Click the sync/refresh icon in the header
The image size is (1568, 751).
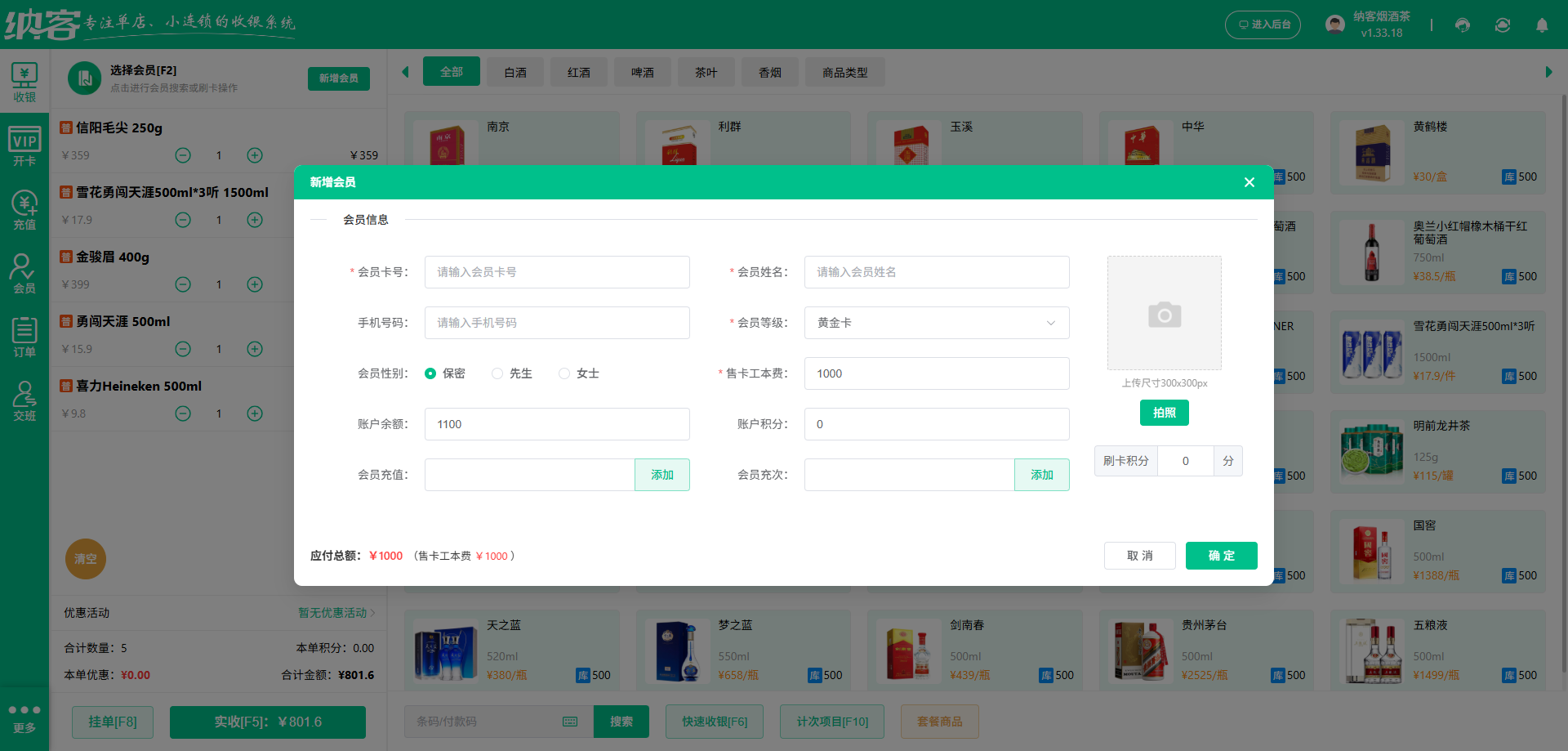tap(1503, 25)
